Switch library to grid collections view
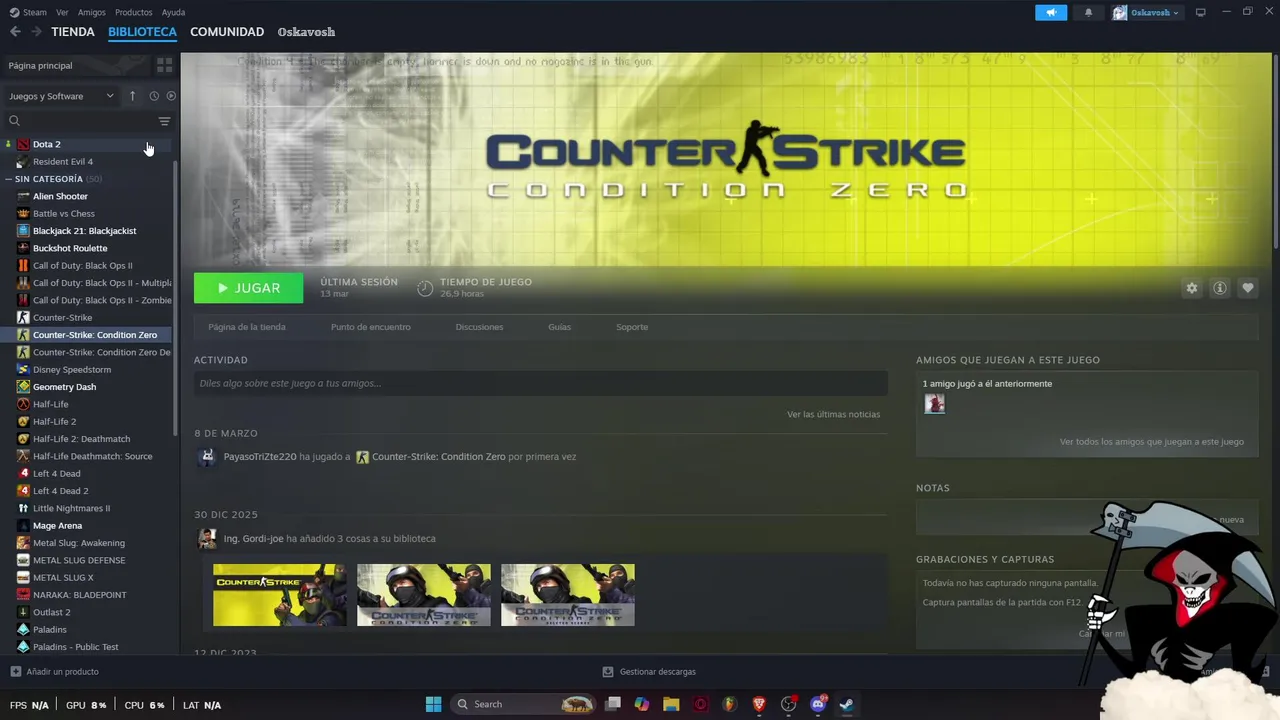Image resolution: width=1280 pixels, height=720 pixels. [164, 65]
